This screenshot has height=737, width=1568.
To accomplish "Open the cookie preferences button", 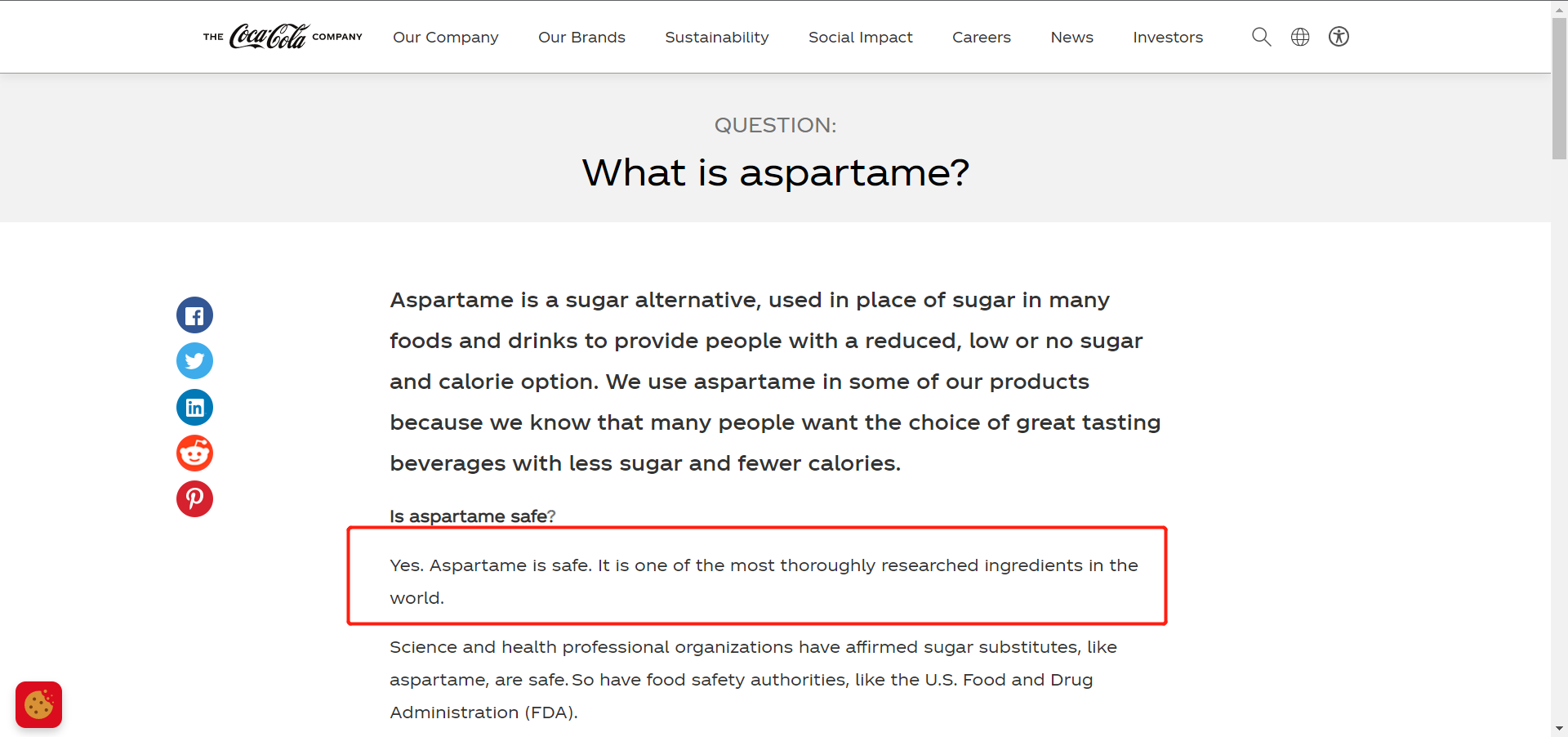I will (38, 704).
